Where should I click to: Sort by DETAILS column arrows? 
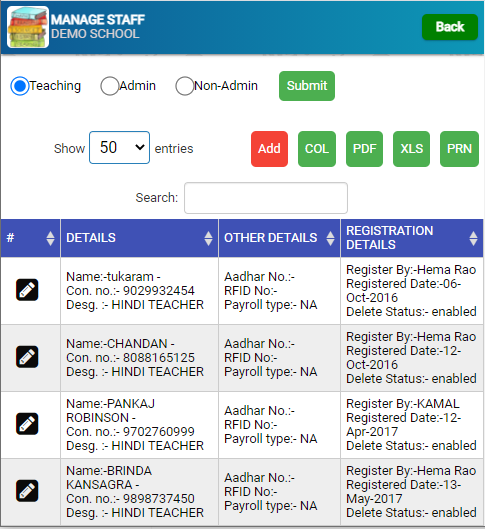(x=208, y=238)
